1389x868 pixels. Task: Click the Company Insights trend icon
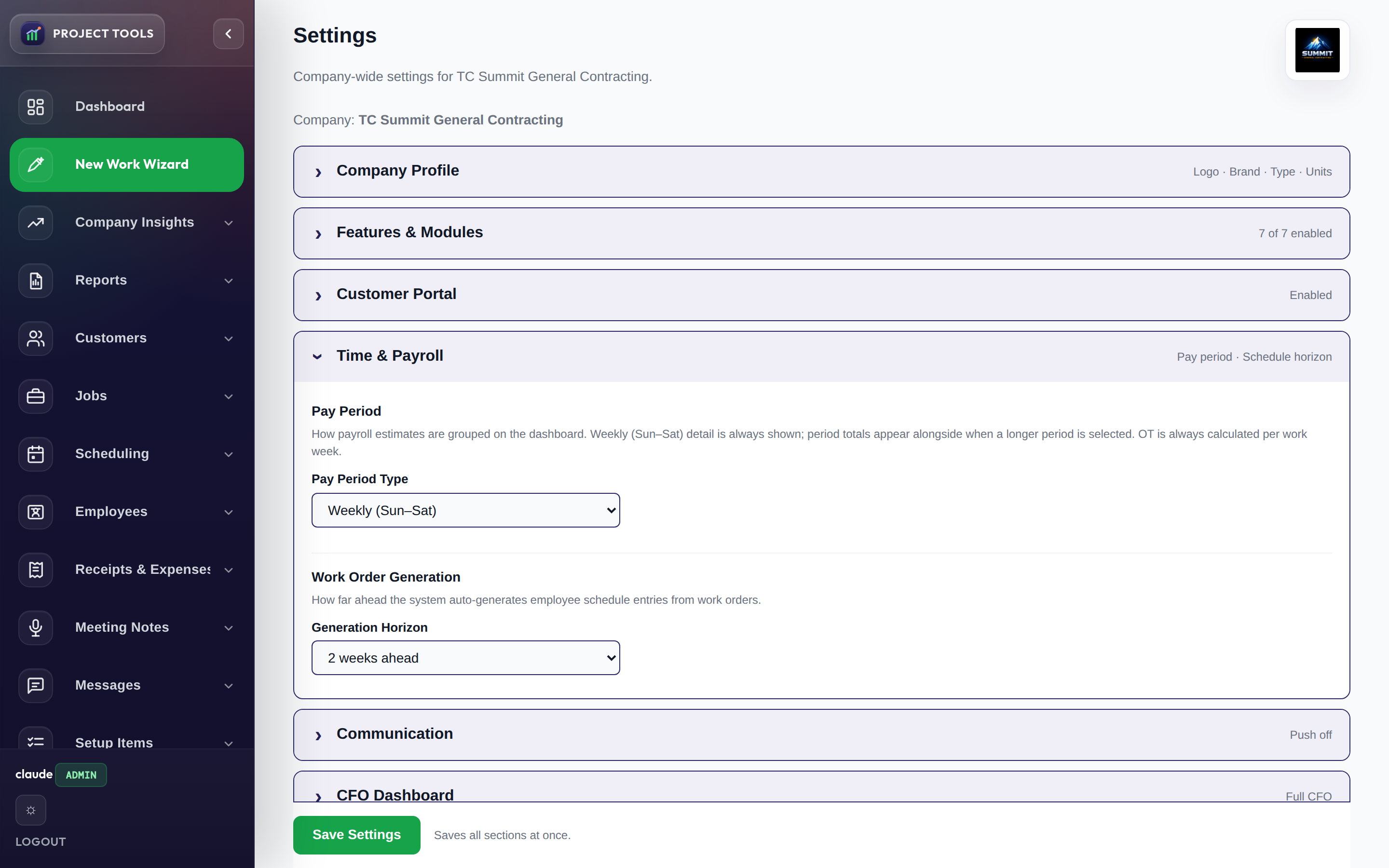36,223
